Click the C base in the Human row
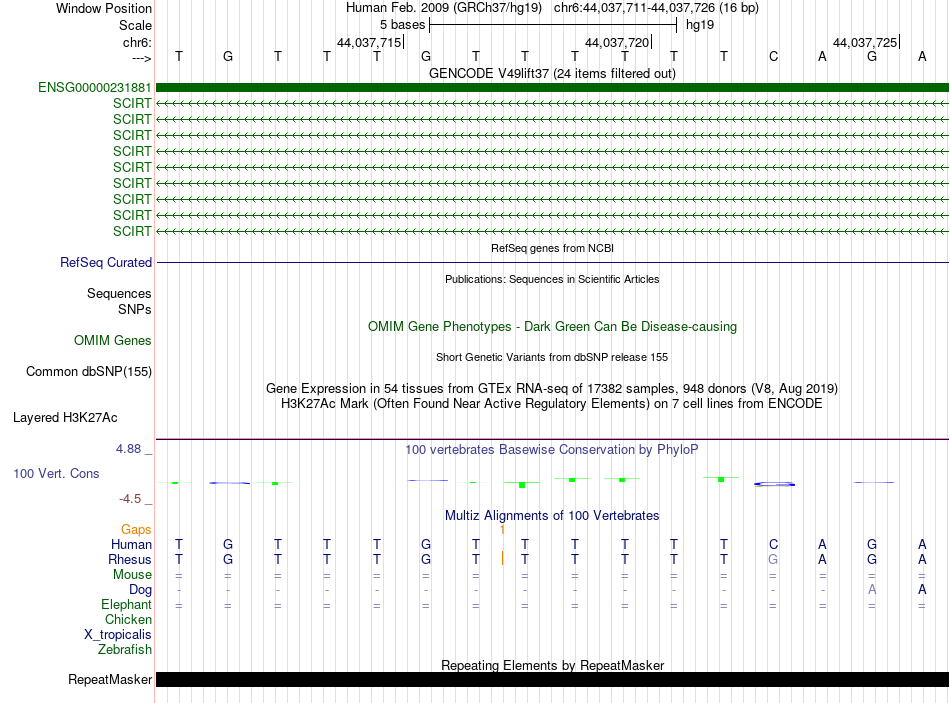This screenshot has height=703, width=950. click(773, 544)
